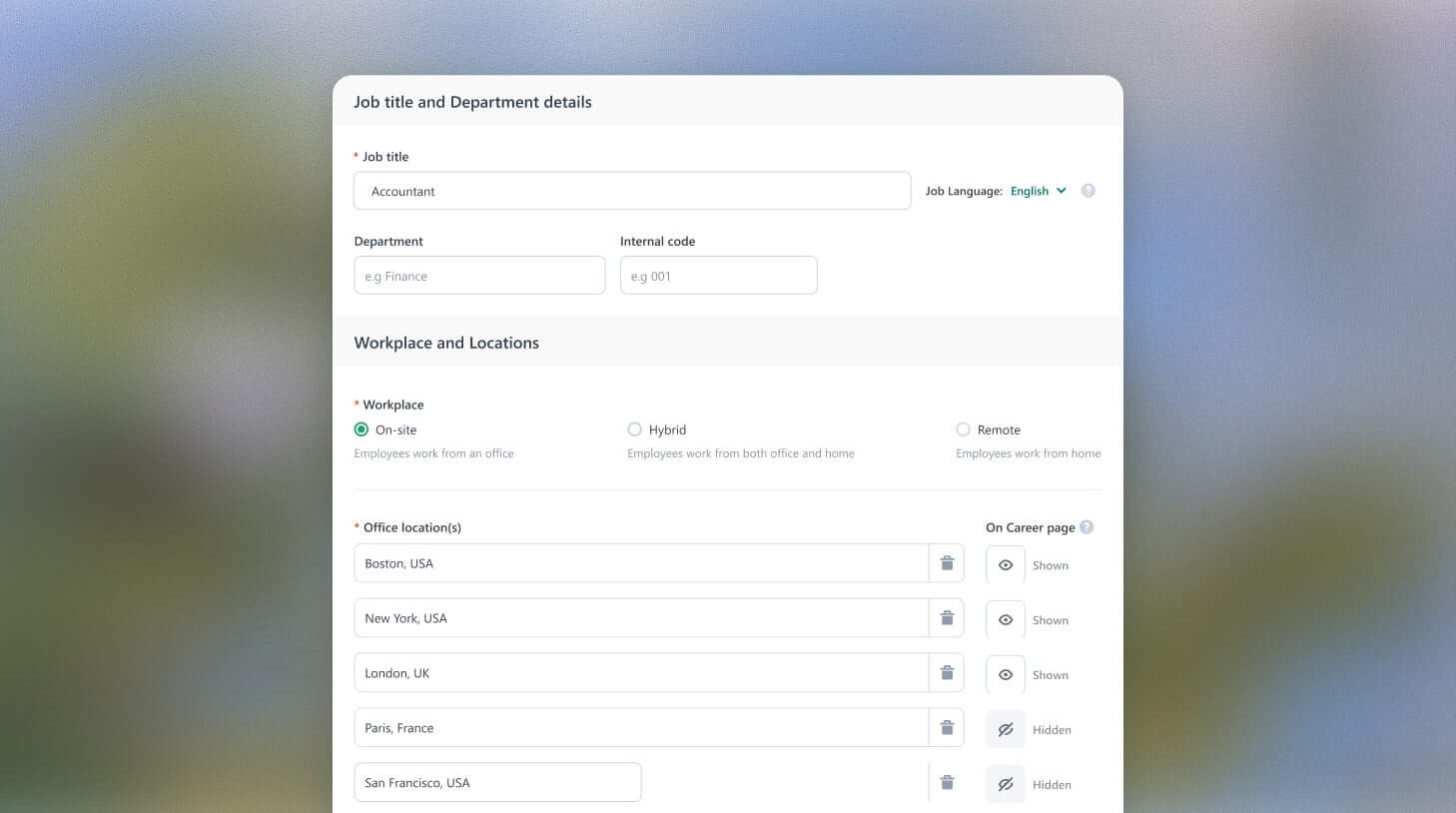Toggle visibility eye for New York, USA
This screenshot has height=813, width=1456.
(1006, 620)
